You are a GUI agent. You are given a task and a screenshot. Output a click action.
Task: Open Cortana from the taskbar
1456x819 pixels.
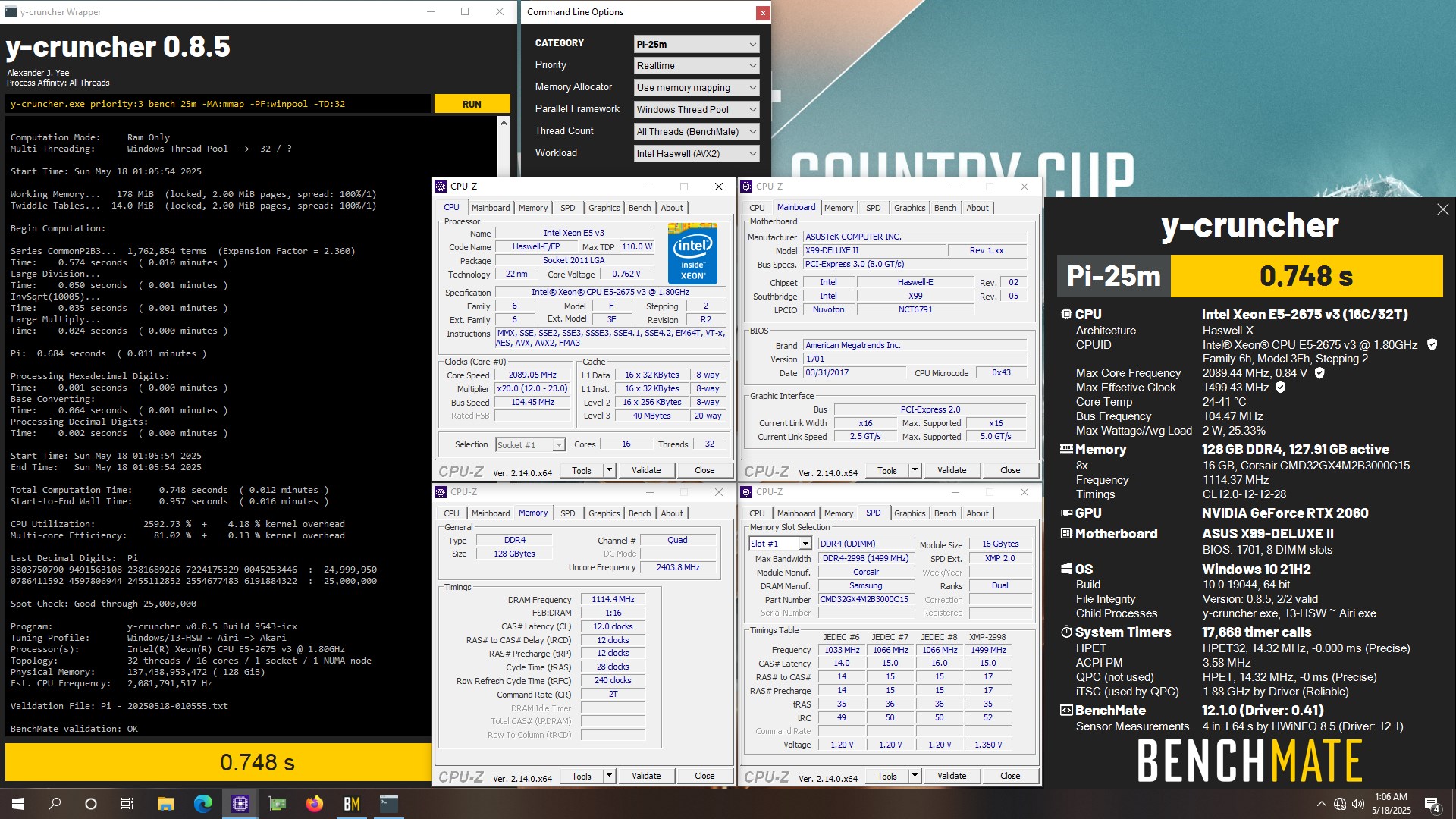tap(91, 803)
